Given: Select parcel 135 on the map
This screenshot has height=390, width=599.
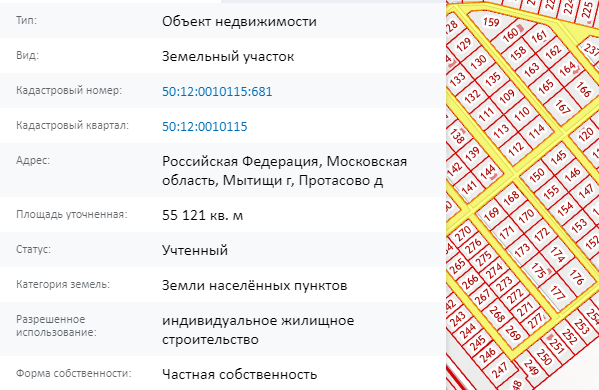Looking at the screenshot, I should point(493,78).
